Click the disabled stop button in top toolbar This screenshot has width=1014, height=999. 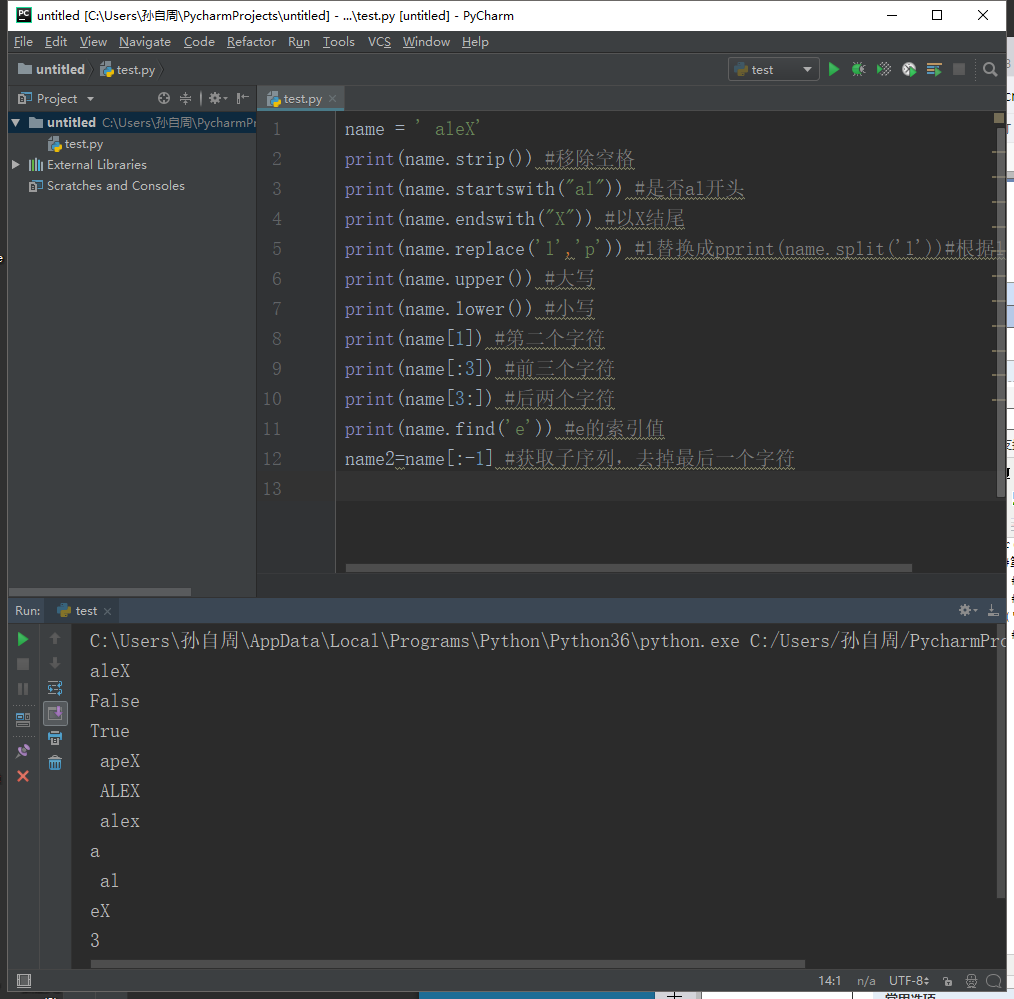pos(959,69)
